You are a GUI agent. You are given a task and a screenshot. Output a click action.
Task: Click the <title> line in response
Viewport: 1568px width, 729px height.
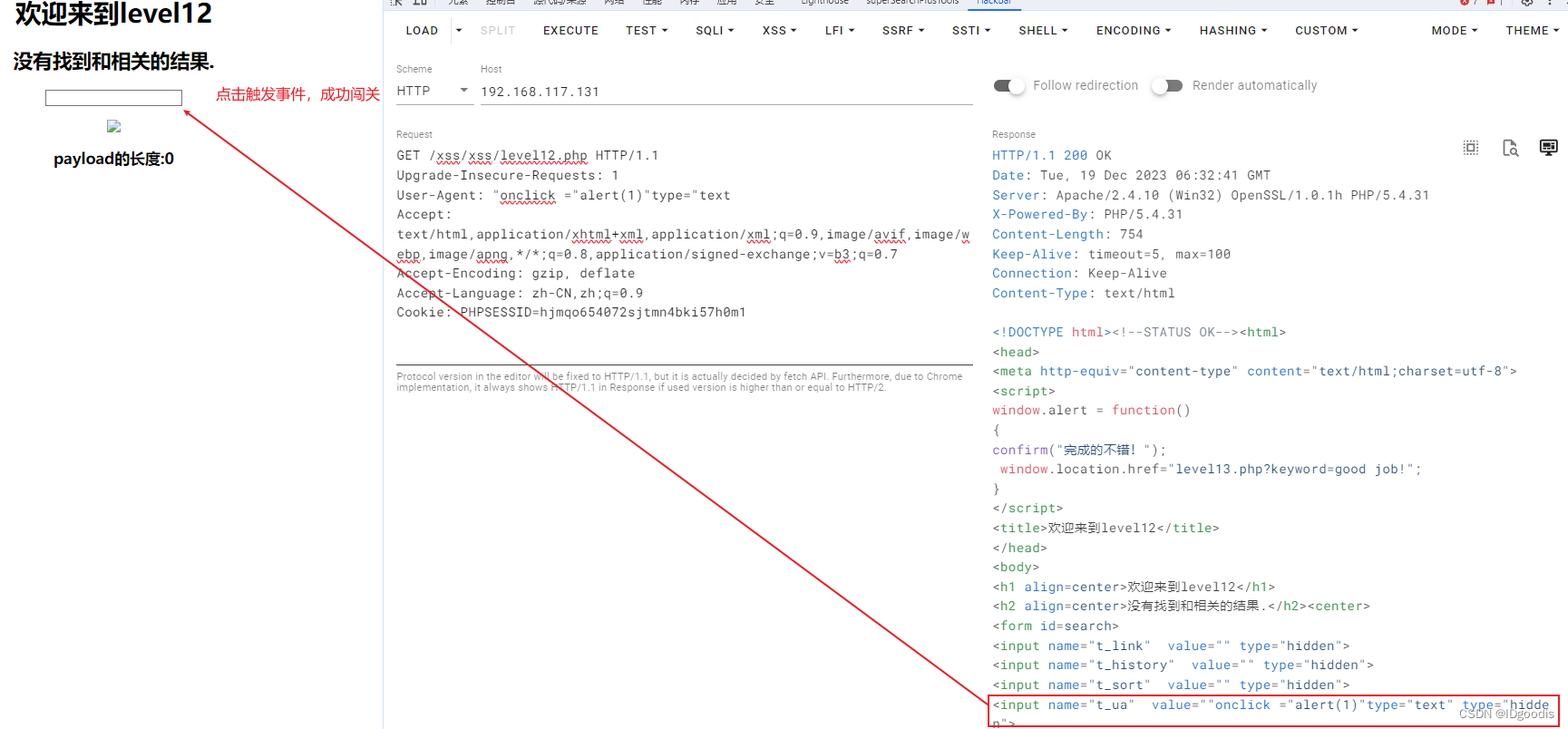tap(1105, 529)
